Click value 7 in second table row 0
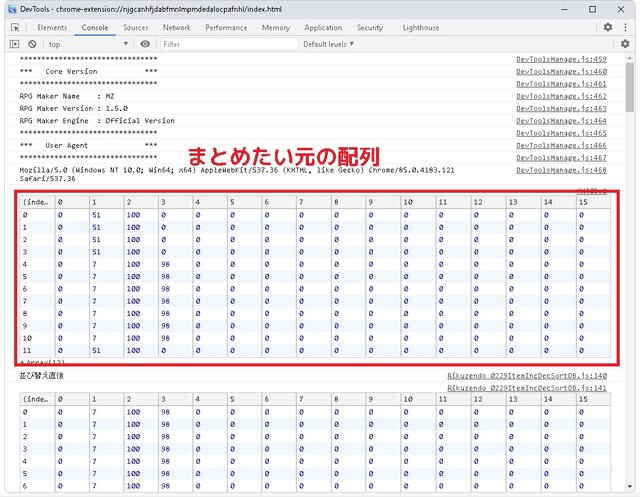This screenshot has height=497, width=640. (x=94, y=412)
